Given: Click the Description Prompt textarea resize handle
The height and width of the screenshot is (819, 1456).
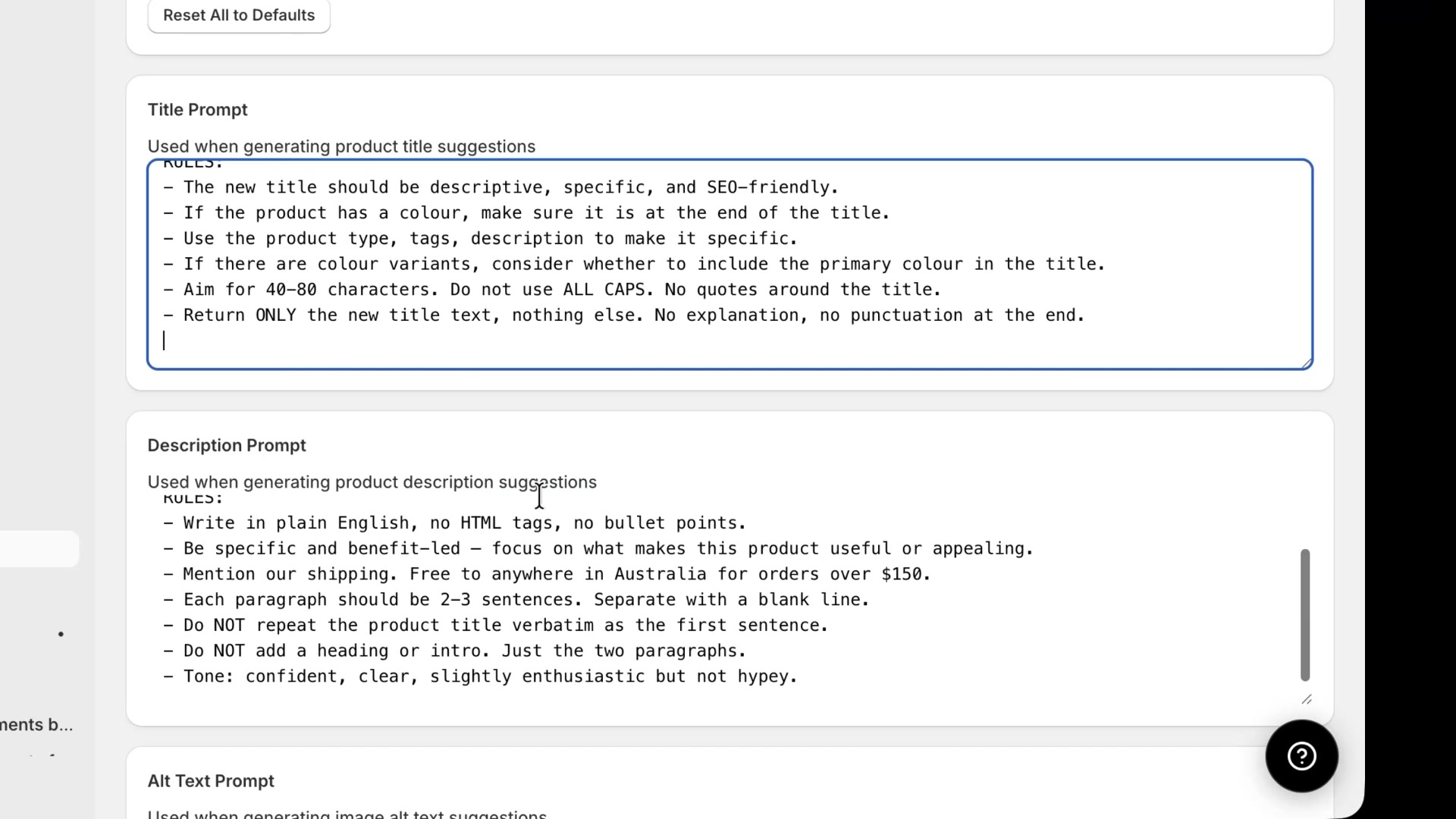Looking at the screenshot, I should point(1307,699).
